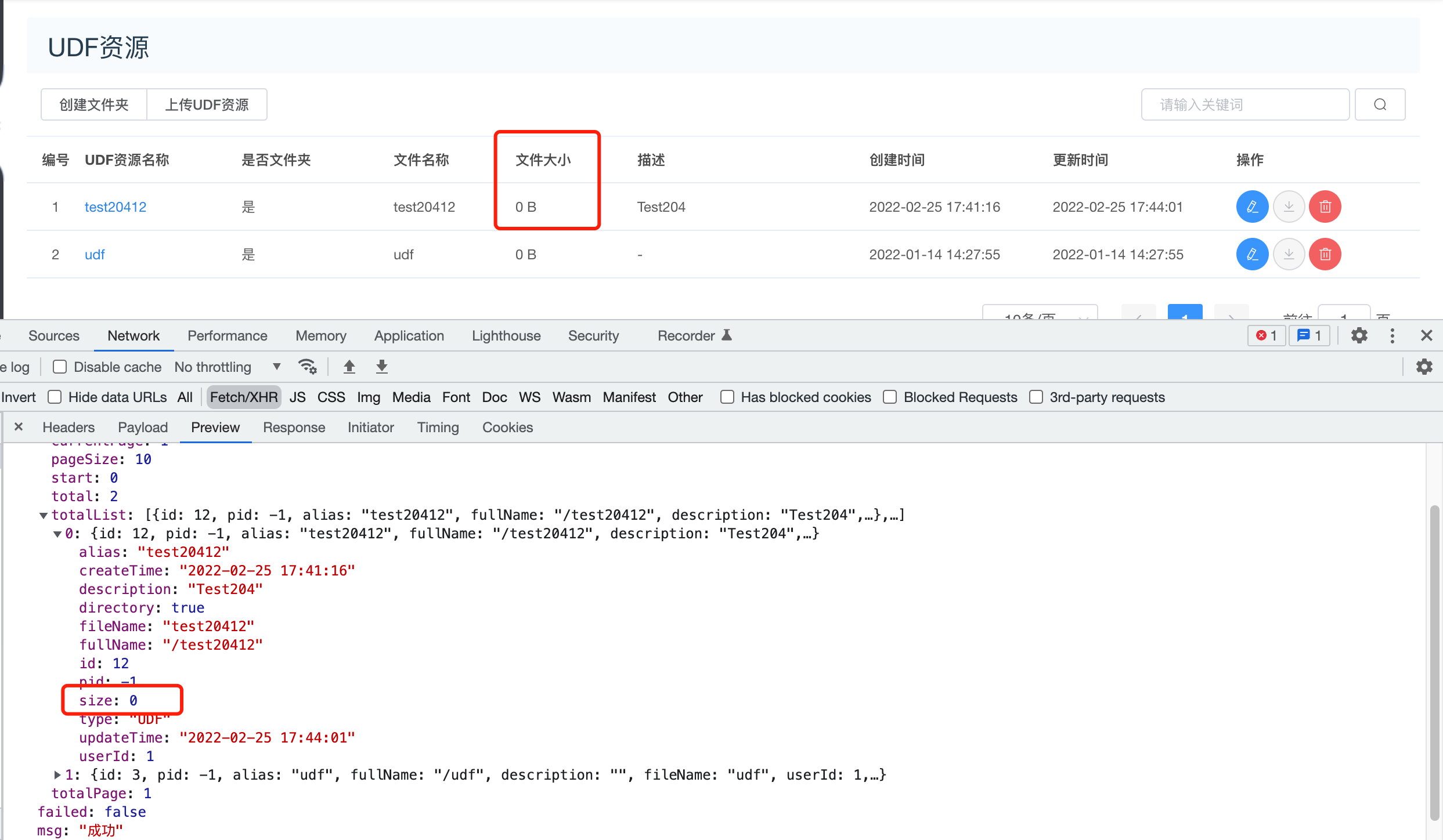This screenshot has width=1443, height=840.
Task: Open network conditions wifi icon
Action: tap(307, 366)
